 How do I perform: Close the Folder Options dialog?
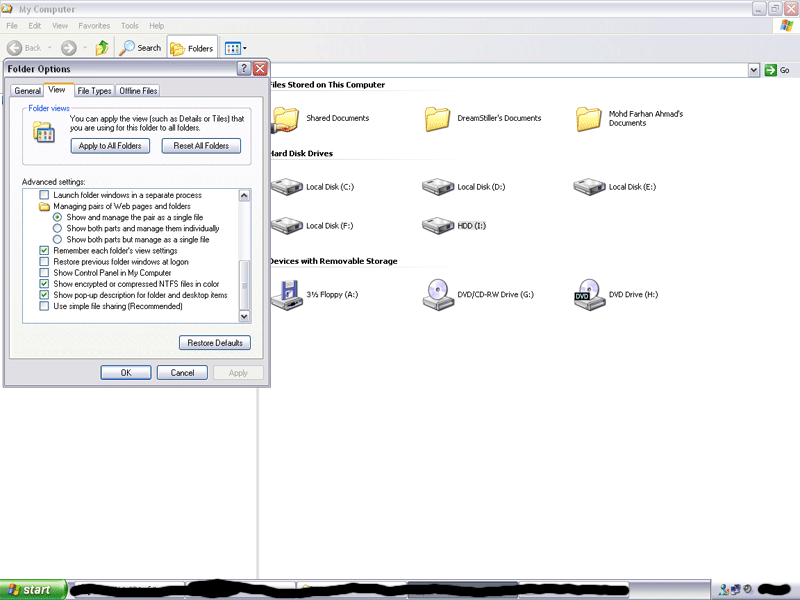pyautogui.click(x=260, y=68)
